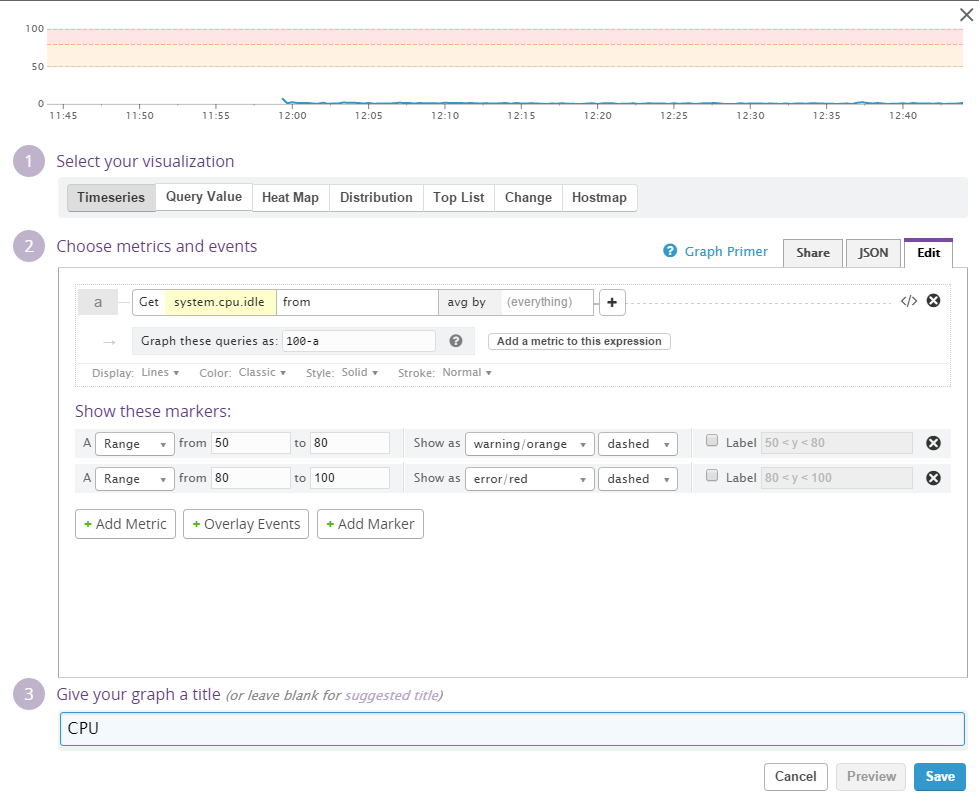Viewport: 979px width, 803px height.
Task: Remove query a with the X icon
Action: (933, 301)
